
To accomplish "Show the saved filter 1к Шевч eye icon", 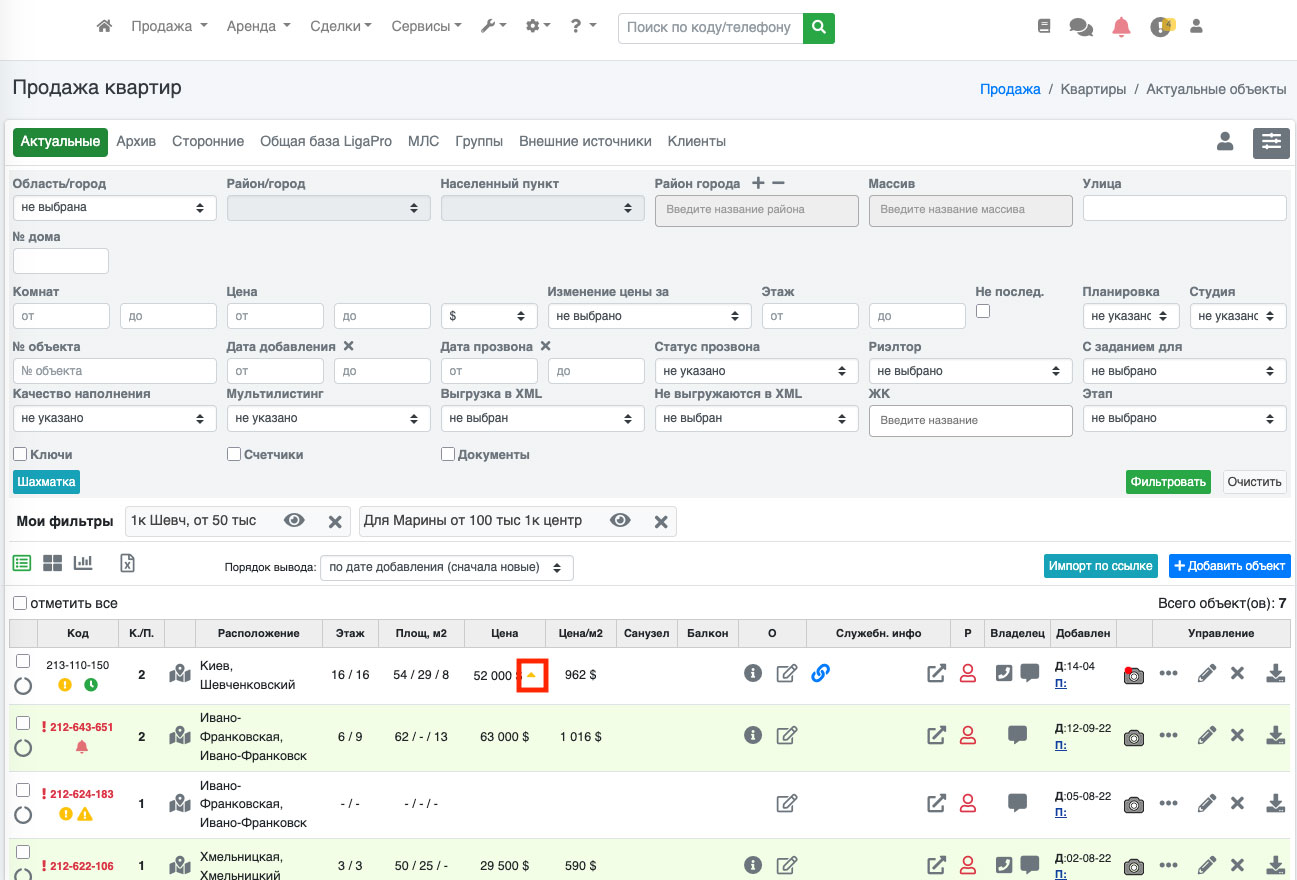I will coord(294,521).
